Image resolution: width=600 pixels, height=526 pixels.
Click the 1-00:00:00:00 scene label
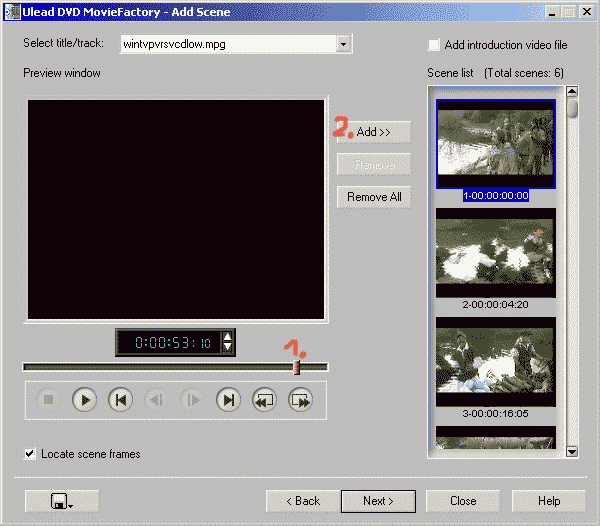pos(496,196)
